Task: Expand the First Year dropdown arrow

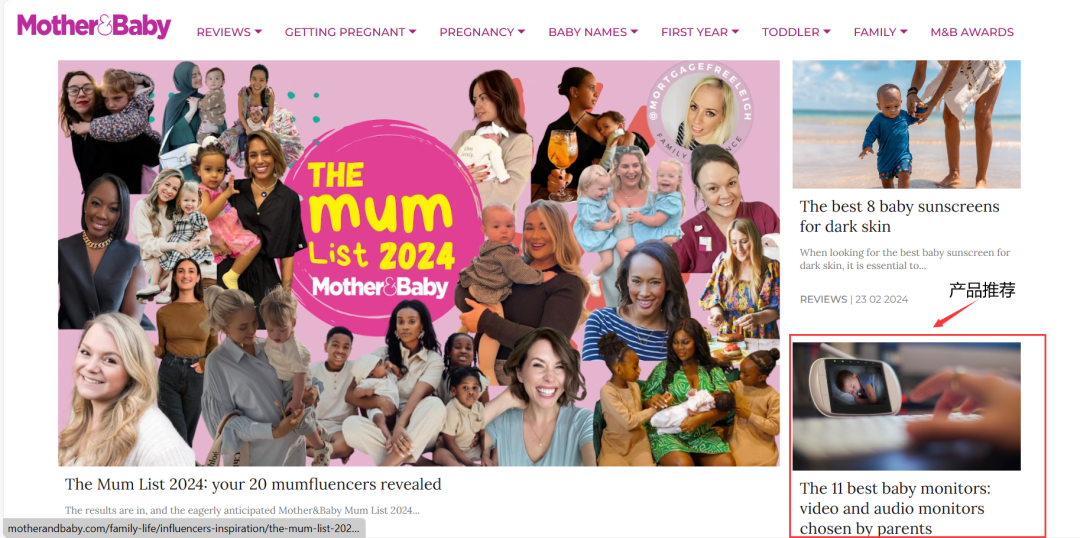Action: click(736, 32)
